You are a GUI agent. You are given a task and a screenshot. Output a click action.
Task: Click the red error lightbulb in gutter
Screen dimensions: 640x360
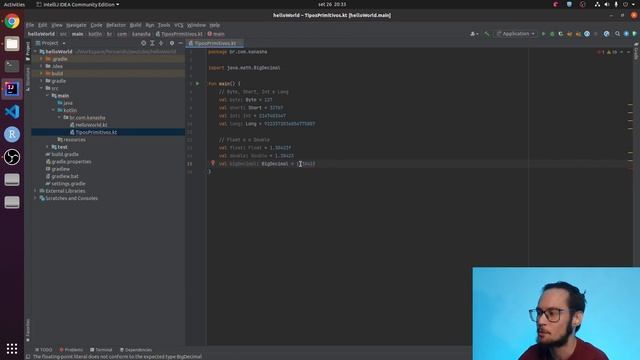[x=213, y=163]
